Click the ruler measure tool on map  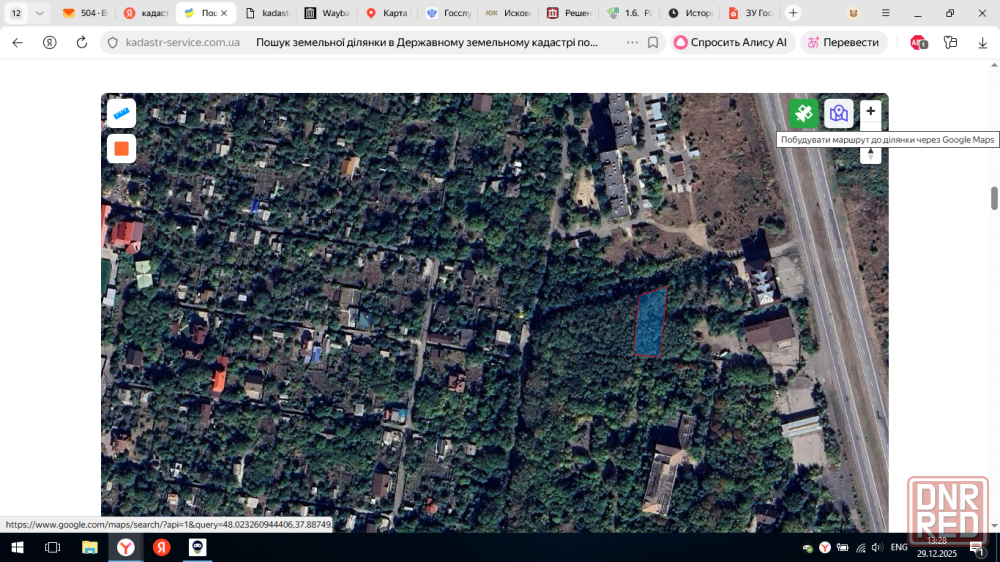pyautogui.click(x=121, y=113)
